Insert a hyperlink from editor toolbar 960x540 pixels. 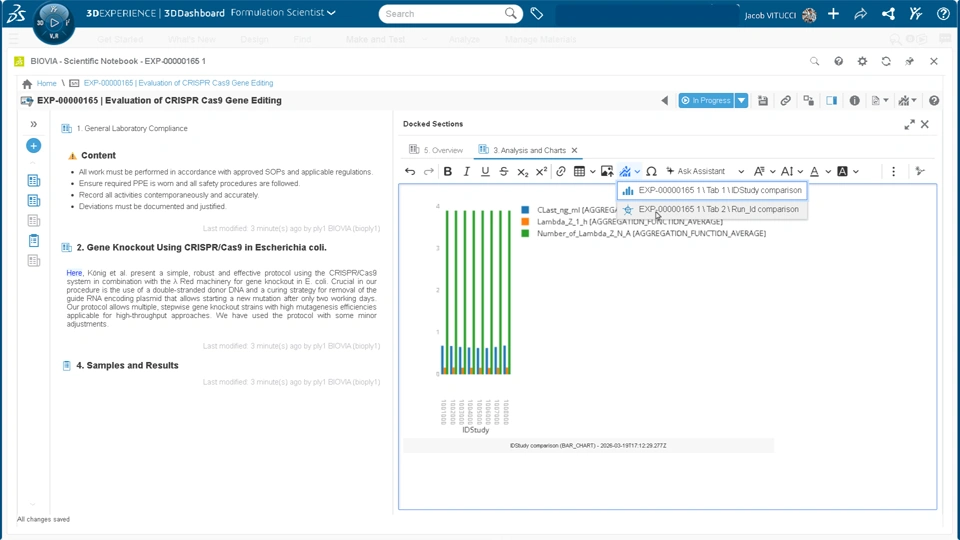click(x=561, y=171)
